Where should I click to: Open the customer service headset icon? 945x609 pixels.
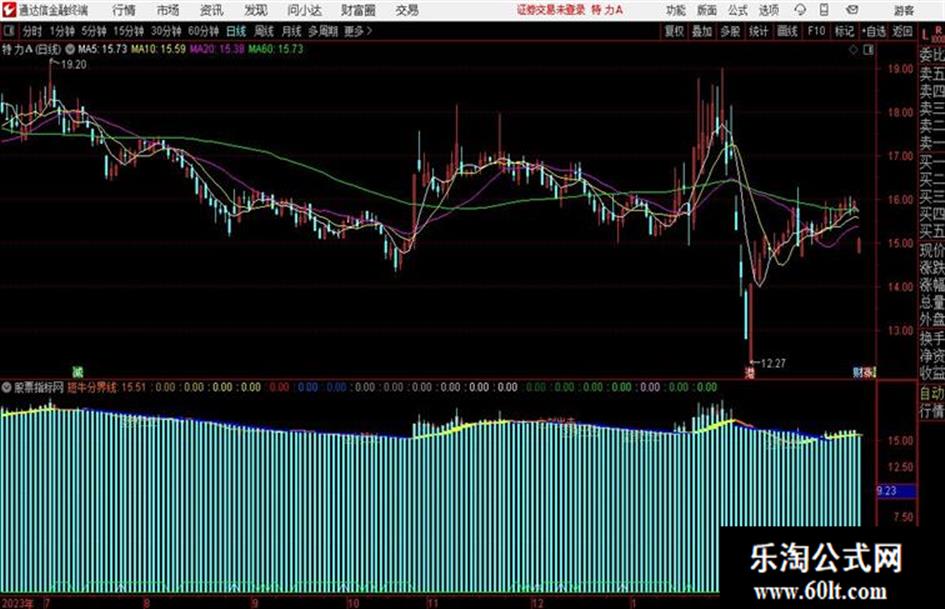tap(800, 10)
